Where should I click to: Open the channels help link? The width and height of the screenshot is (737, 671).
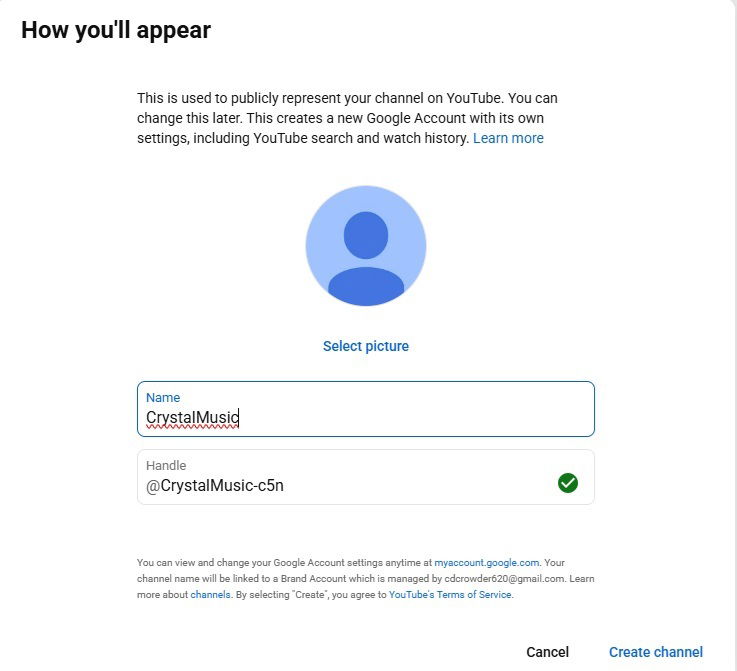[x=210, y=594]
